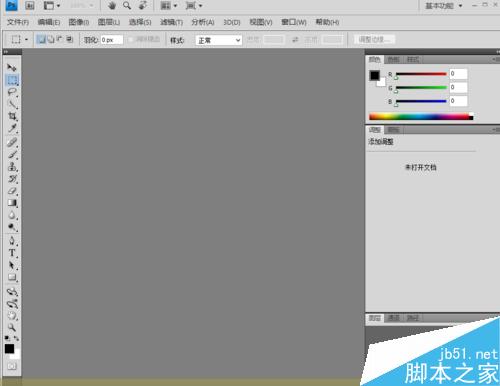Screen dimensions: 500x386
Task: Click the Rotate View tool in the application bar
Action: (x=143, y=5)
